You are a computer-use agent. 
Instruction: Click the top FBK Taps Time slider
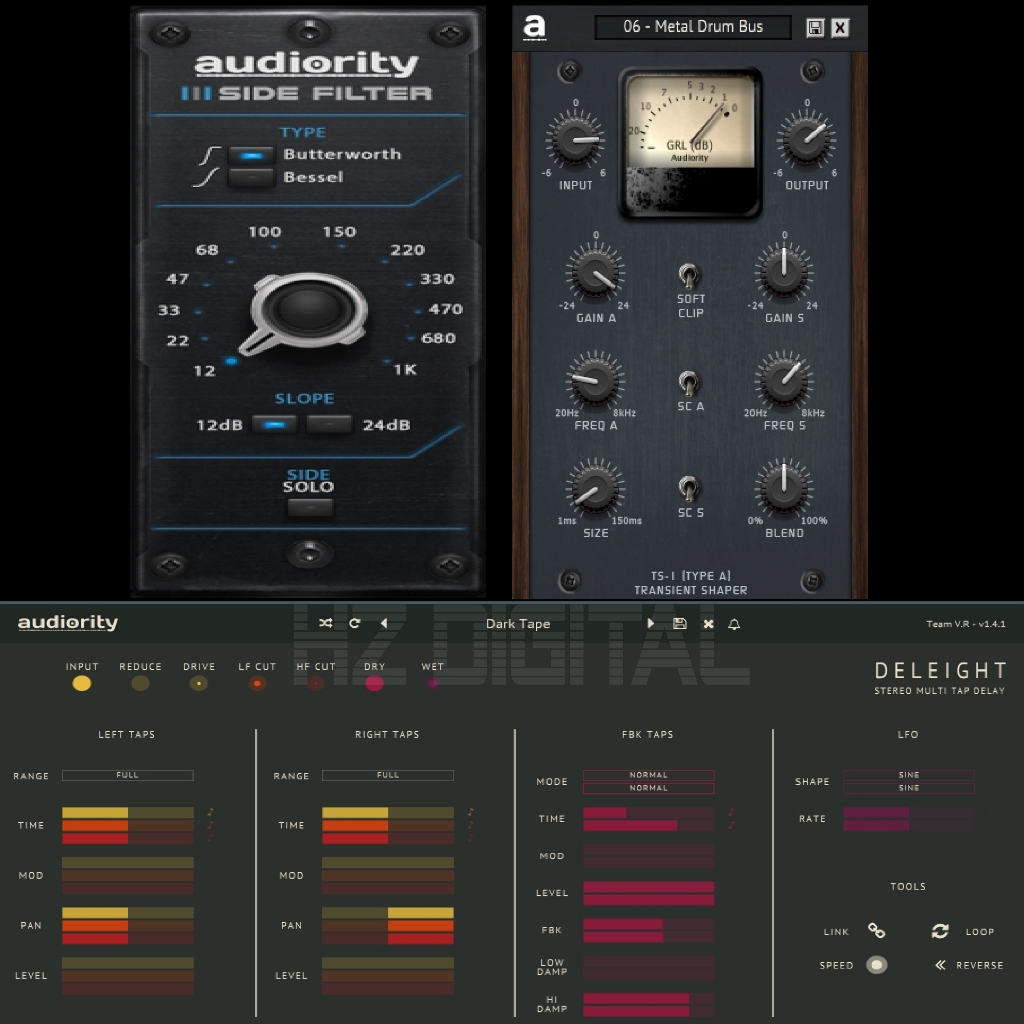point(648,813)
